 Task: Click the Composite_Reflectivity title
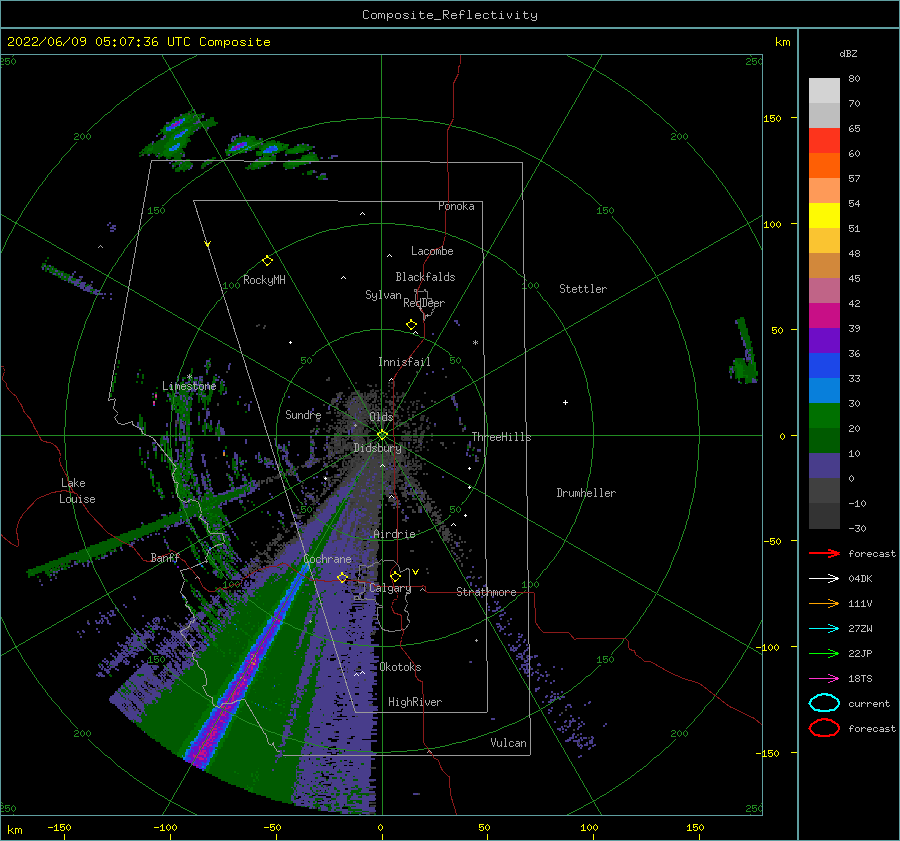pos(450,15)
